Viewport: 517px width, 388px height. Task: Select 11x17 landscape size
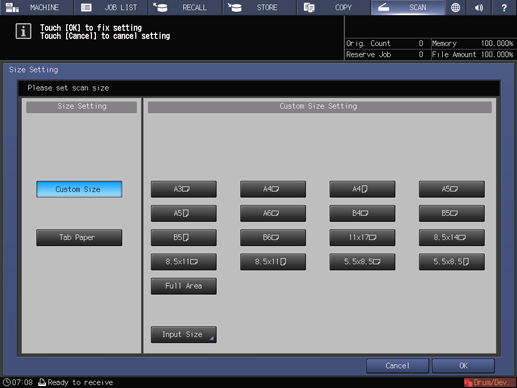[362, 237]
